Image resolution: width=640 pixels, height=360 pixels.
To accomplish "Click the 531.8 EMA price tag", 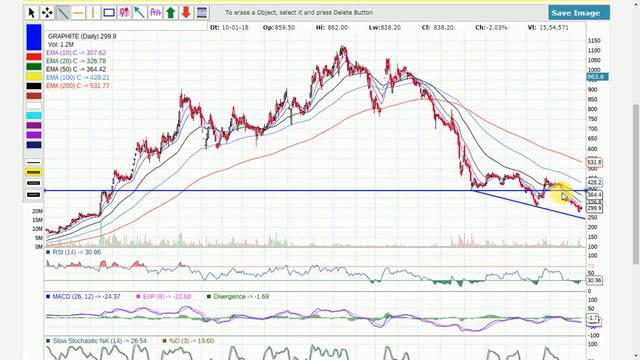I will [x=594, y=162].
